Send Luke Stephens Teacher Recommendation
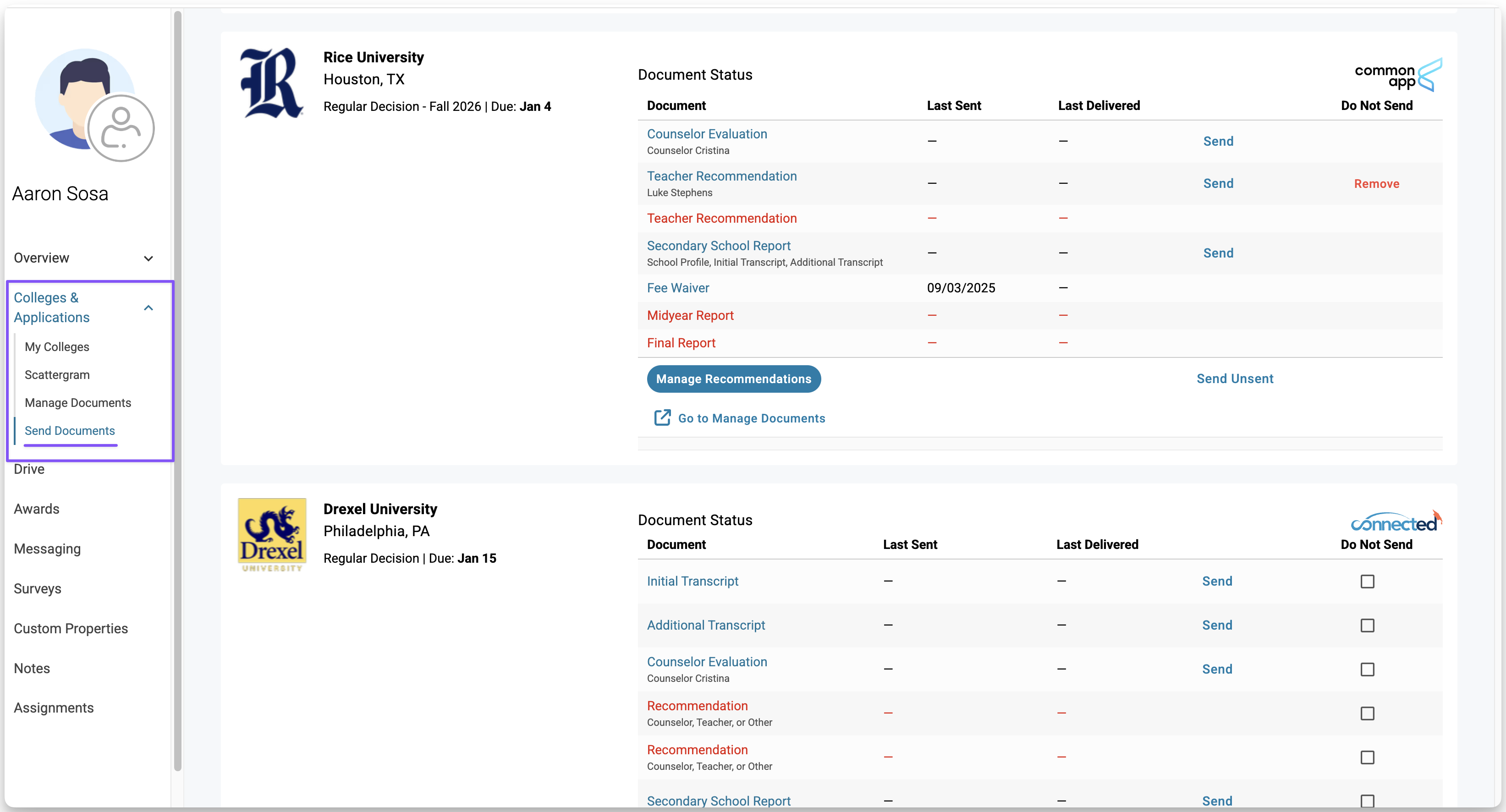This screenshot has height=812, width=1506. 1218,183
